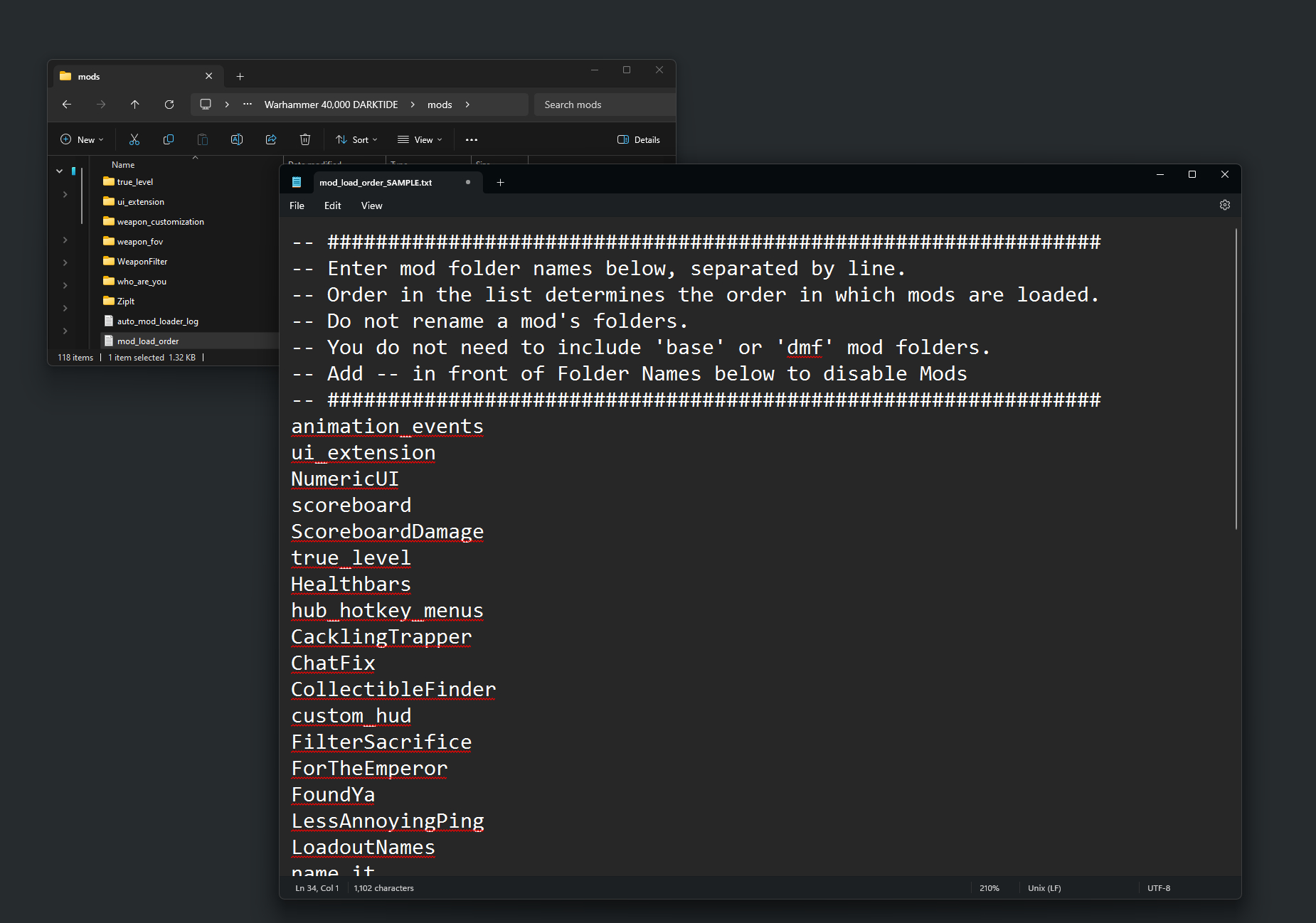The height and width of the screenshot is (923, 1316).
Task: Click the Share icon in Explorer toolbar
Action: 271,140
